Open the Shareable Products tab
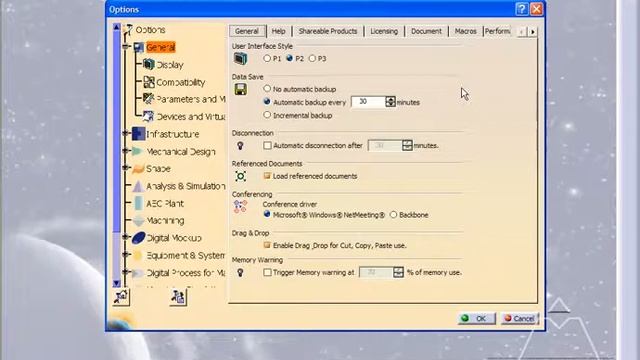 point(328,31)
